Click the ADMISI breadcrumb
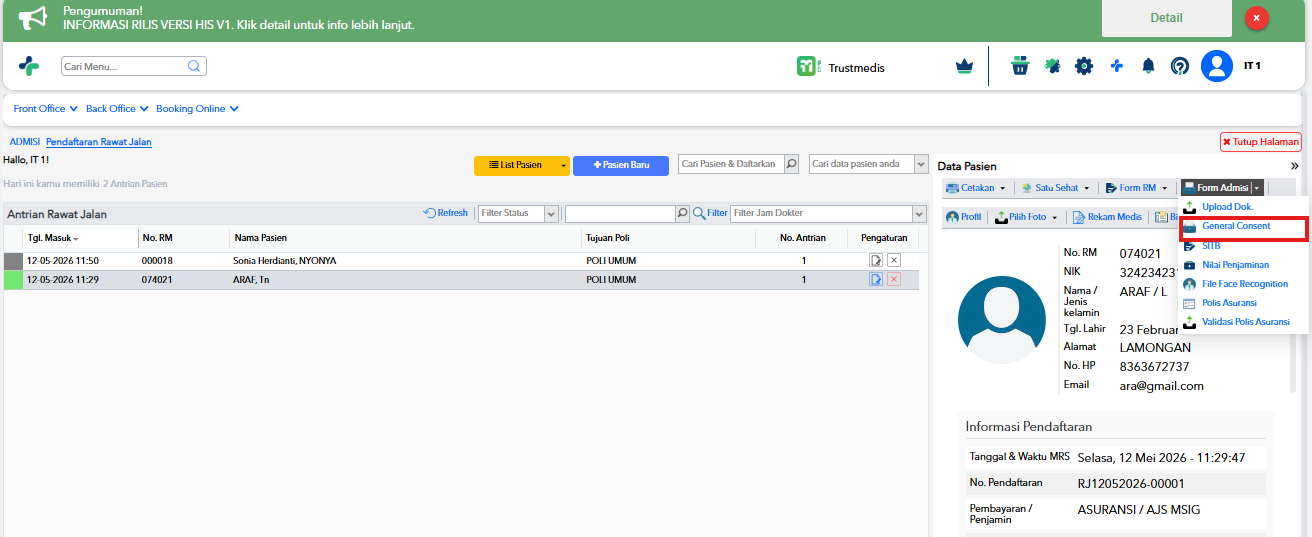 pos(25,142)
